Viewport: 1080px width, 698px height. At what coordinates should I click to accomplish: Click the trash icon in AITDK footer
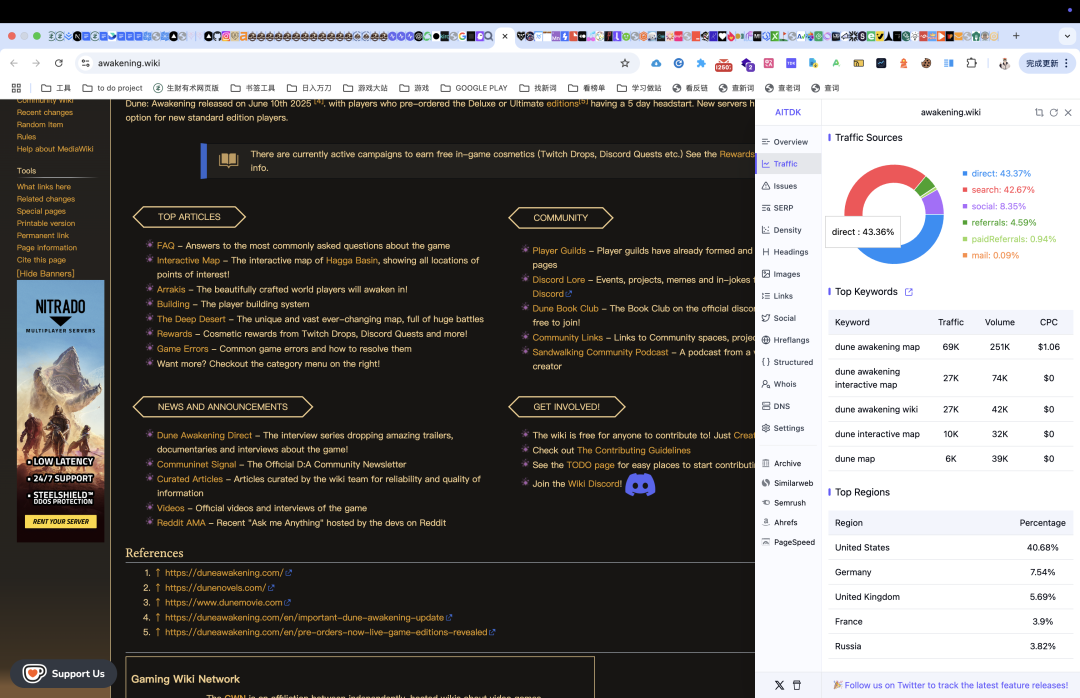(x=797, y=685)
